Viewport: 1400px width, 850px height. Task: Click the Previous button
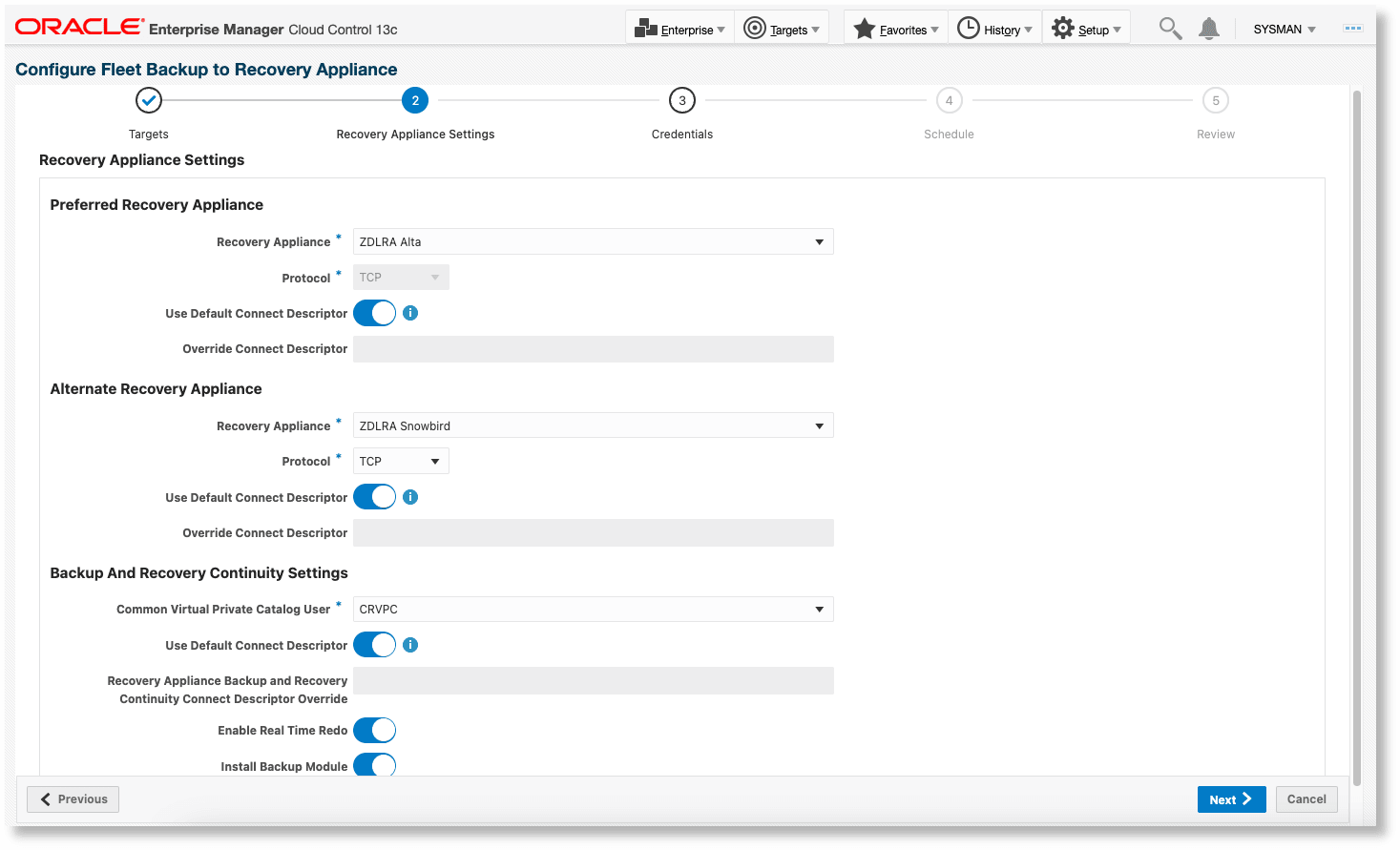(73, 798)
